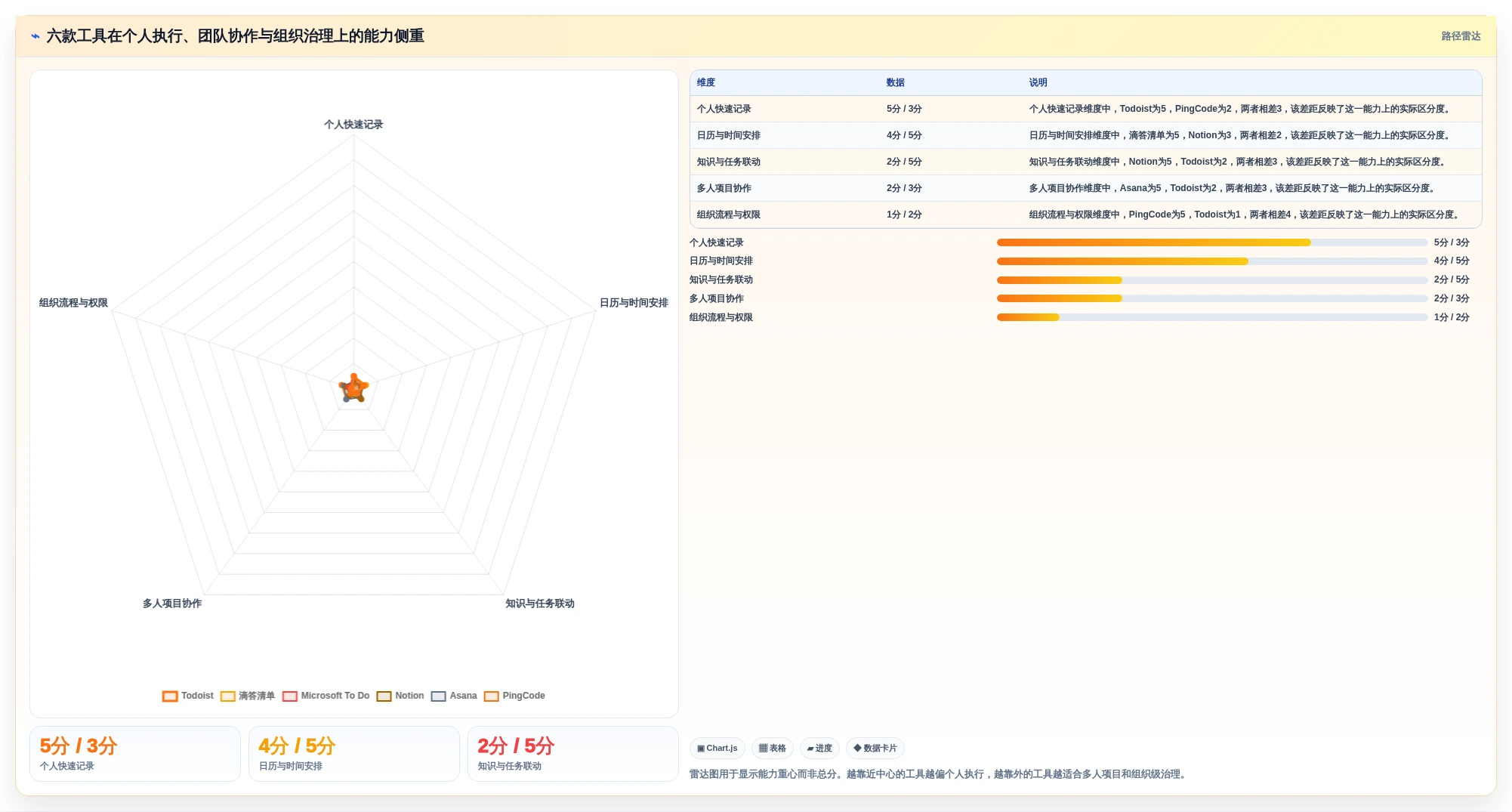Screen dimensions: 1512x812
Task: Click the 进度 tag chip
Action: point(819,749)
